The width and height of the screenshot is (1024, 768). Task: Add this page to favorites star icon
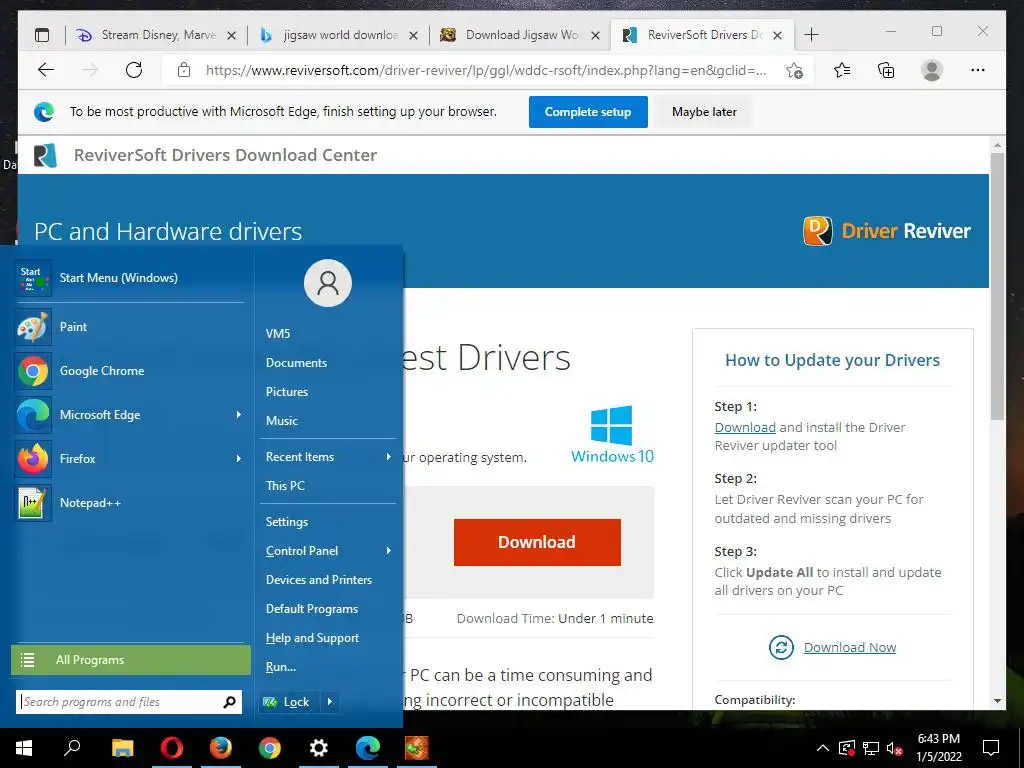[x=794, y=70]
